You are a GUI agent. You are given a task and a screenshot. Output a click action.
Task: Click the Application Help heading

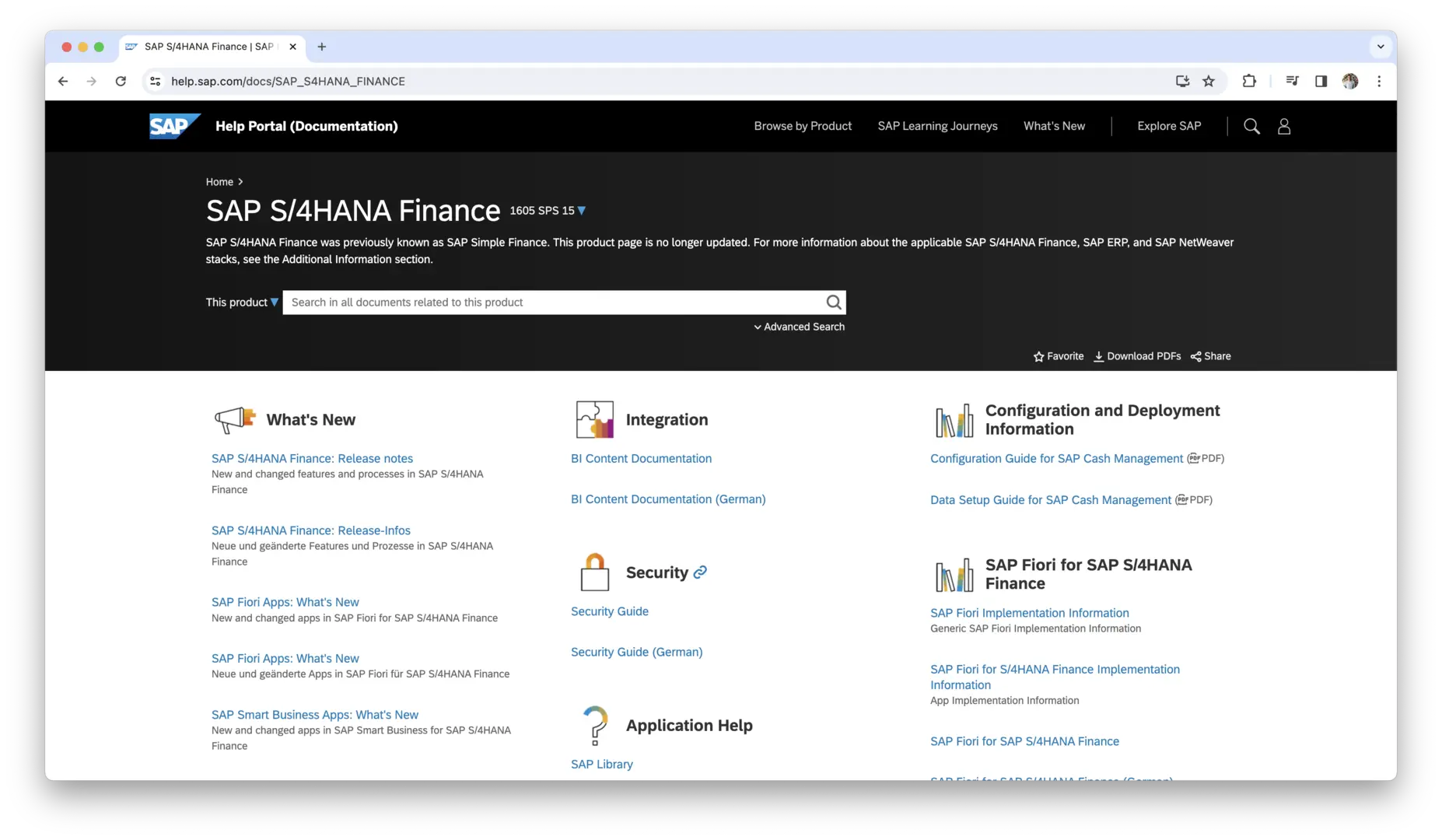(689, 725)
